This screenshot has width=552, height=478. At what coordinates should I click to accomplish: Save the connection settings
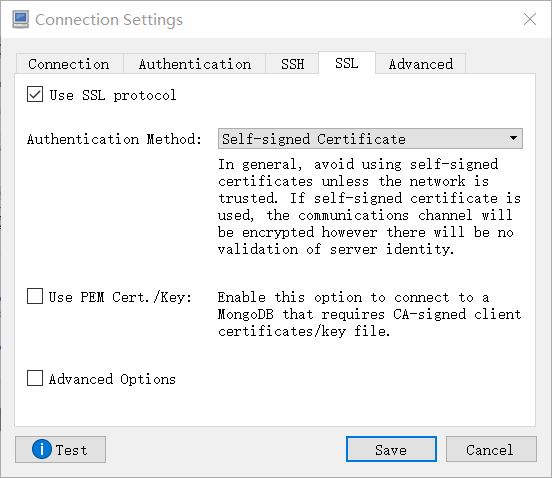(x=391, y=449)
